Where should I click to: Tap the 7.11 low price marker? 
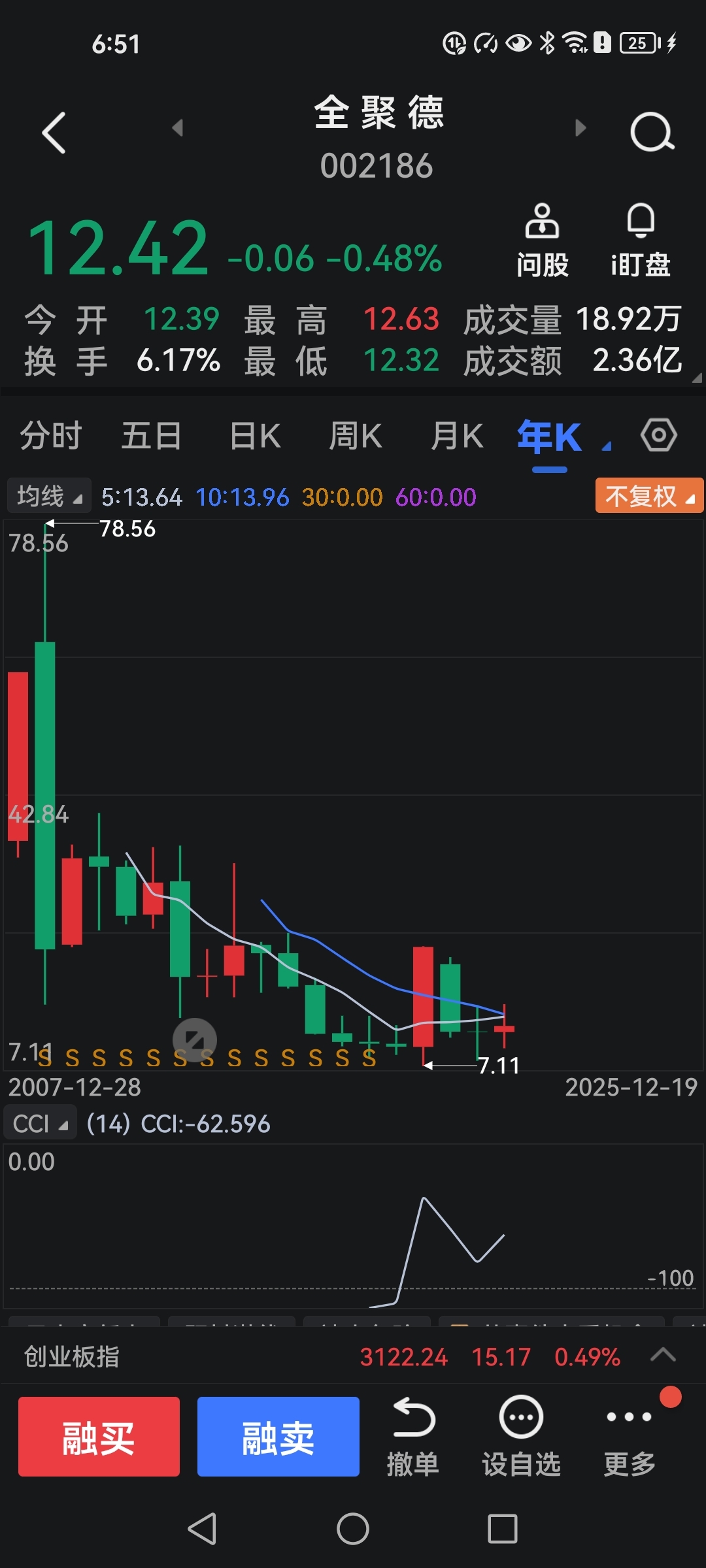point(499,1066)
